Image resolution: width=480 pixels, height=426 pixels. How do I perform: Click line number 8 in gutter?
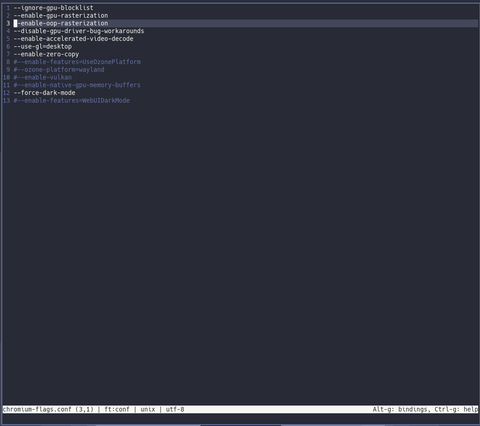tap(8, 62)
